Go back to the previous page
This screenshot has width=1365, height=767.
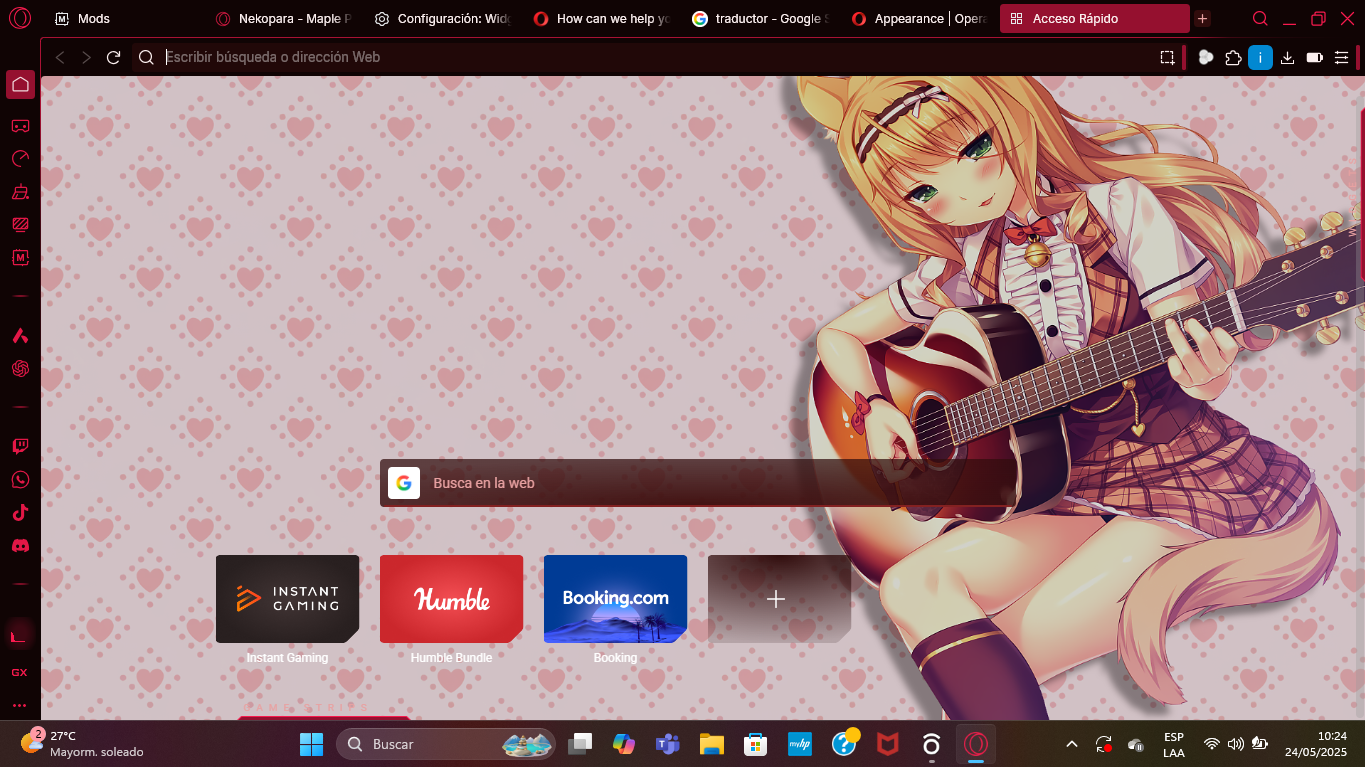pyautogui.click(x=60, y=57)
